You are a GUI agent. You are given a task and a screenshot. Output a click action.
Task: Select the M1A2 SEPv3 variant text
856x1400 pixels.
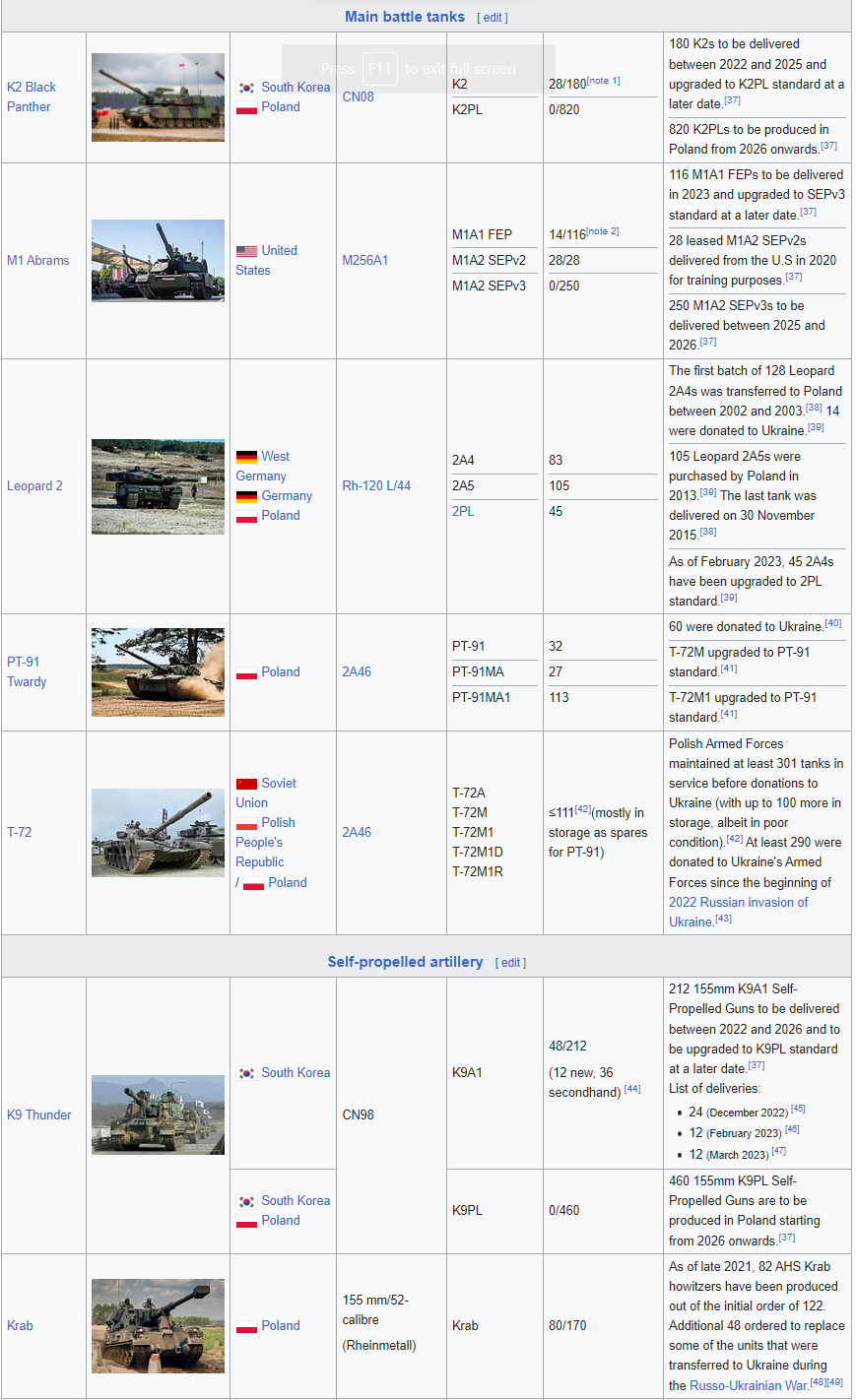tap(490, 286)
